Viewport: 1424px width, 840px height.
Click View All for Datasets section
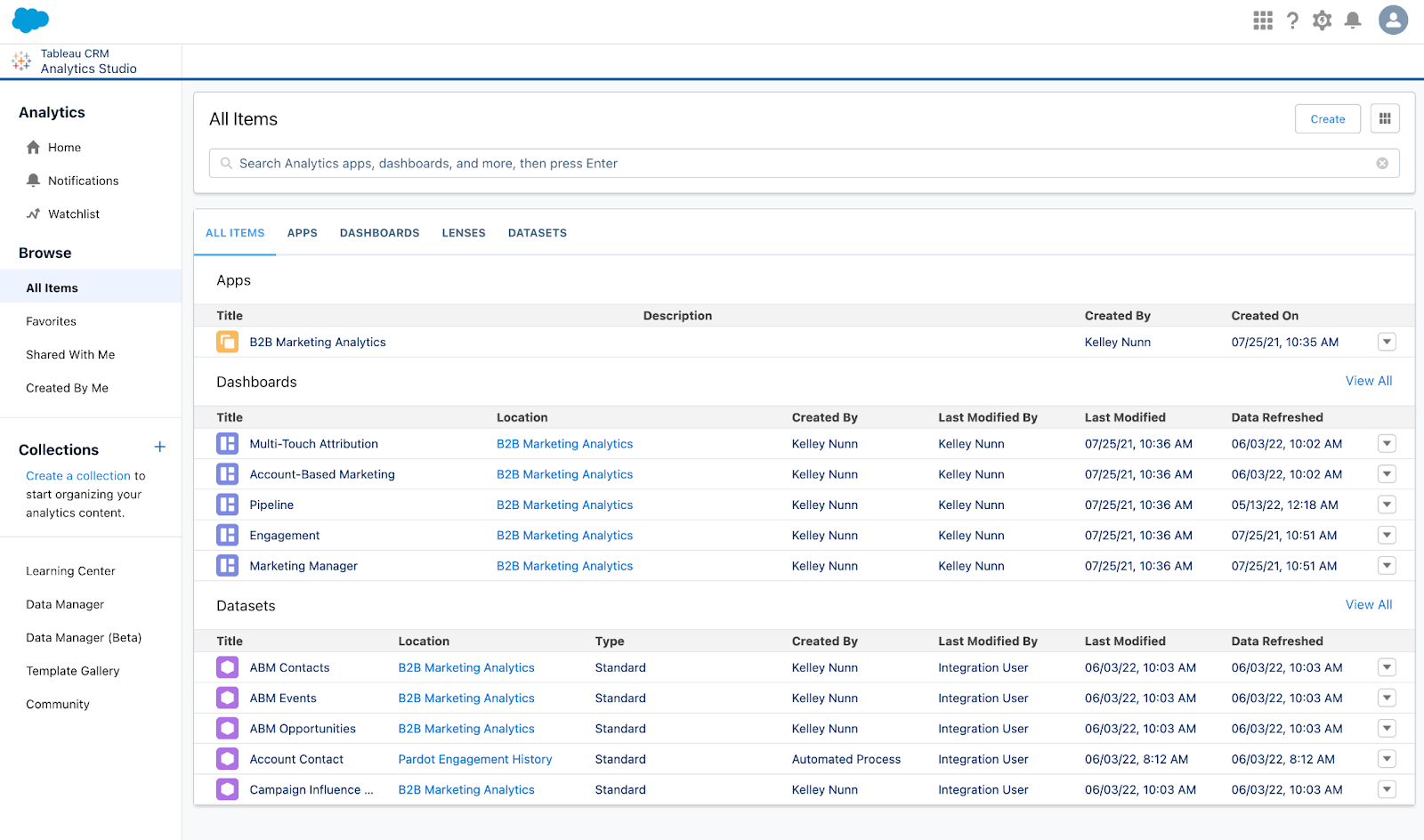click(x=1368, y=605)
